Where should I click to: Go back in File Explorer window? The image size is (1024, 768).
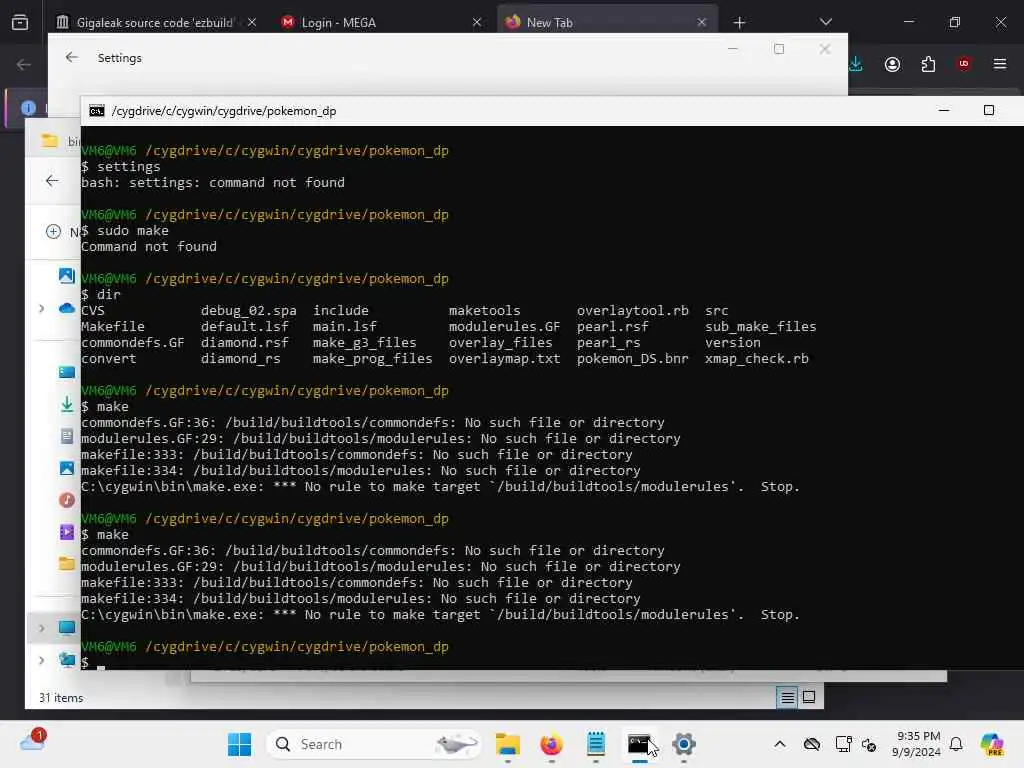point(52,181)
